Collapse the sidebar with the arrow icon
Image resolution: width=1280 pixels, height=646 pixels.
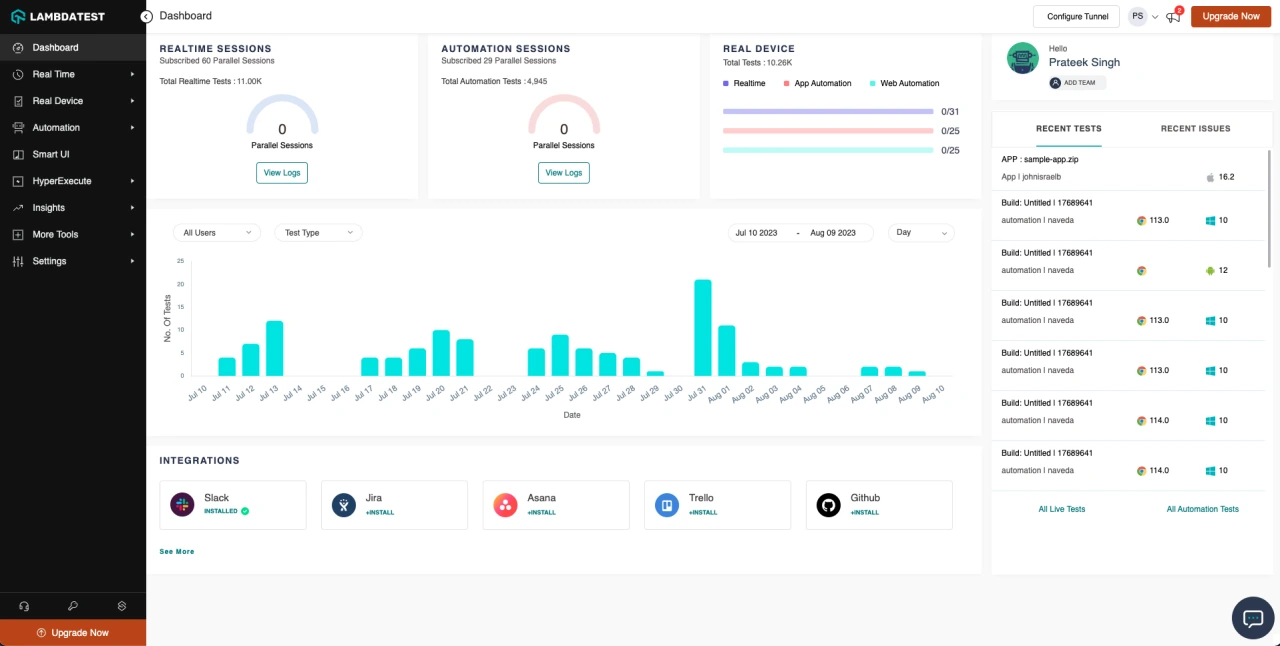pyautogui.click(x=147, y=17)
